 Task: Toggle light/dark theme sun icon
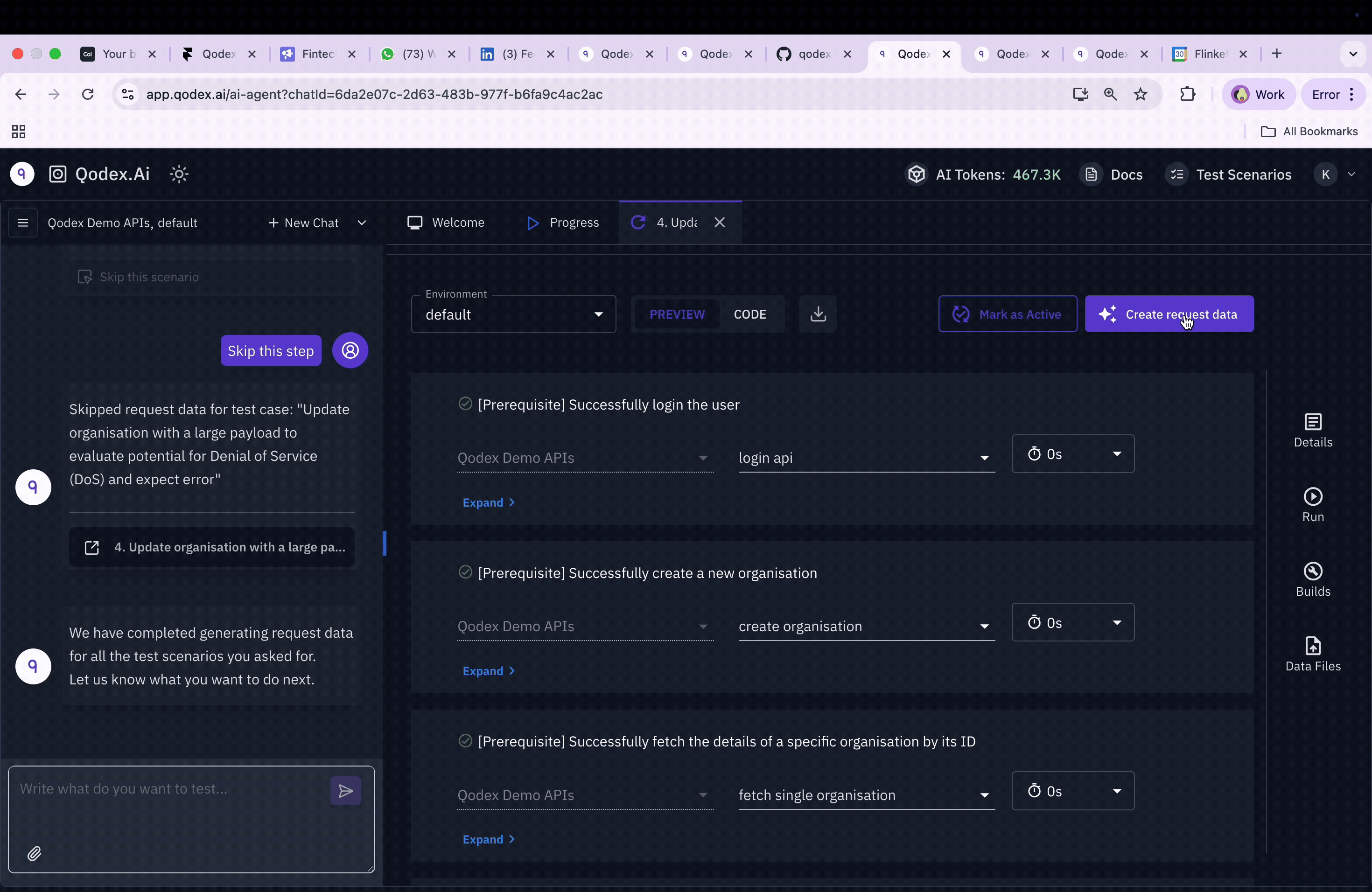(x=179, y=174)
